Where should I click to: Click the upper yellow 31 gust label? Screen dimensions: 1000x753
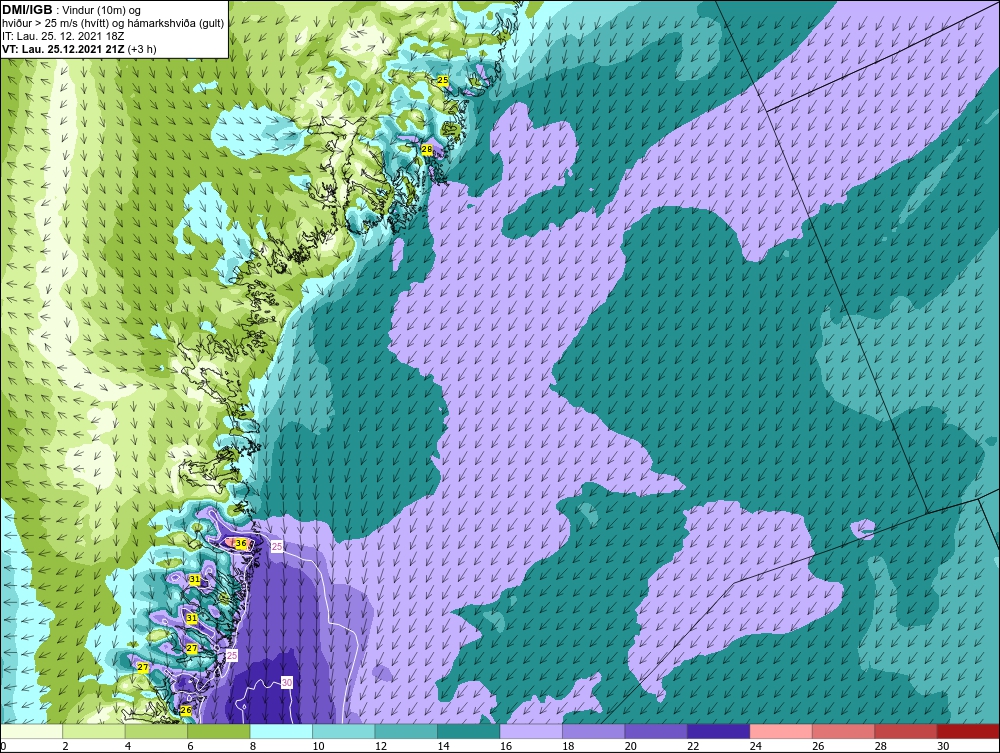point(195,580)
